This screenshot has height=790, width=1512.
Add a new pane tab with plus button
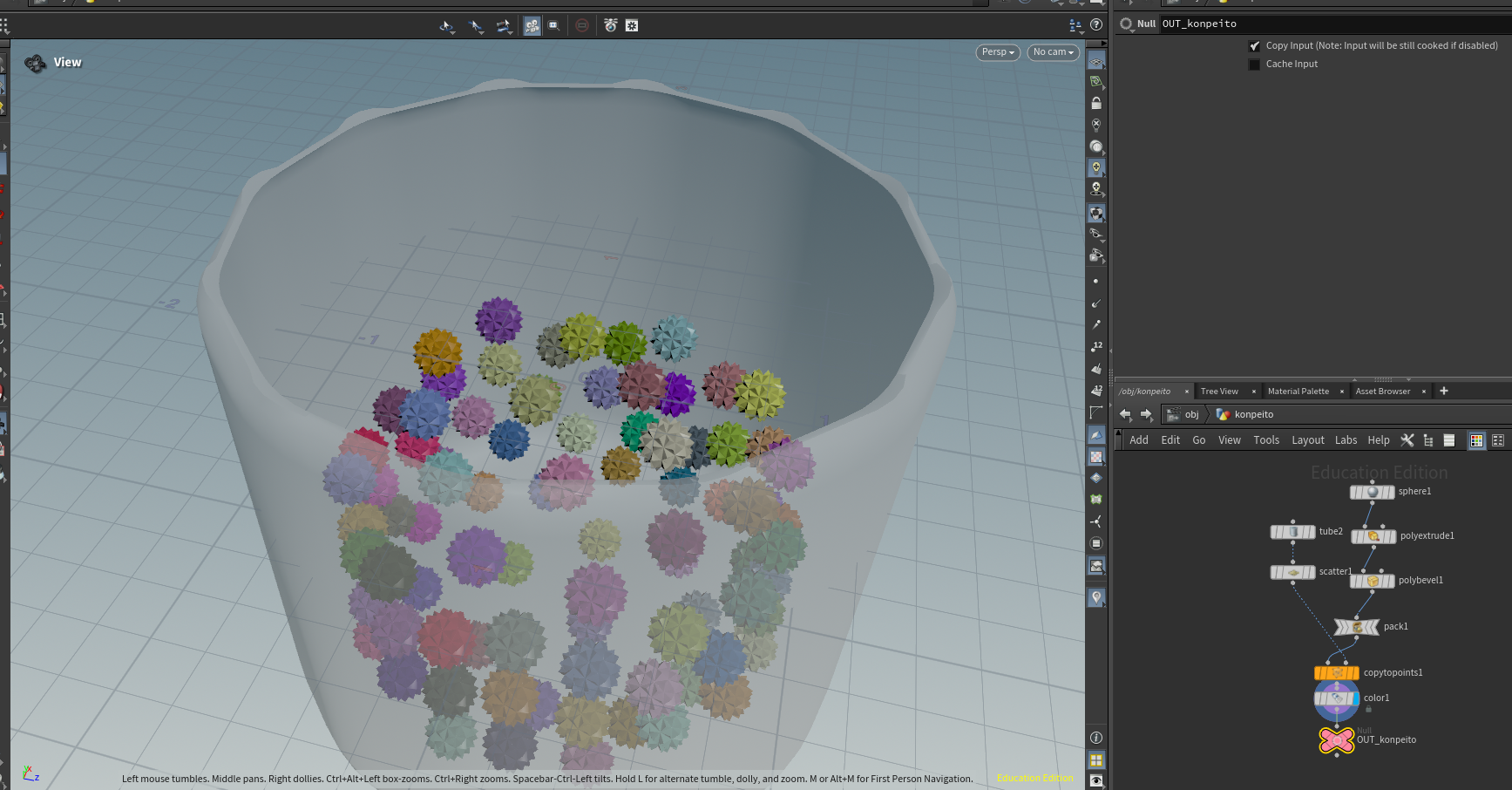[1444, 391]
